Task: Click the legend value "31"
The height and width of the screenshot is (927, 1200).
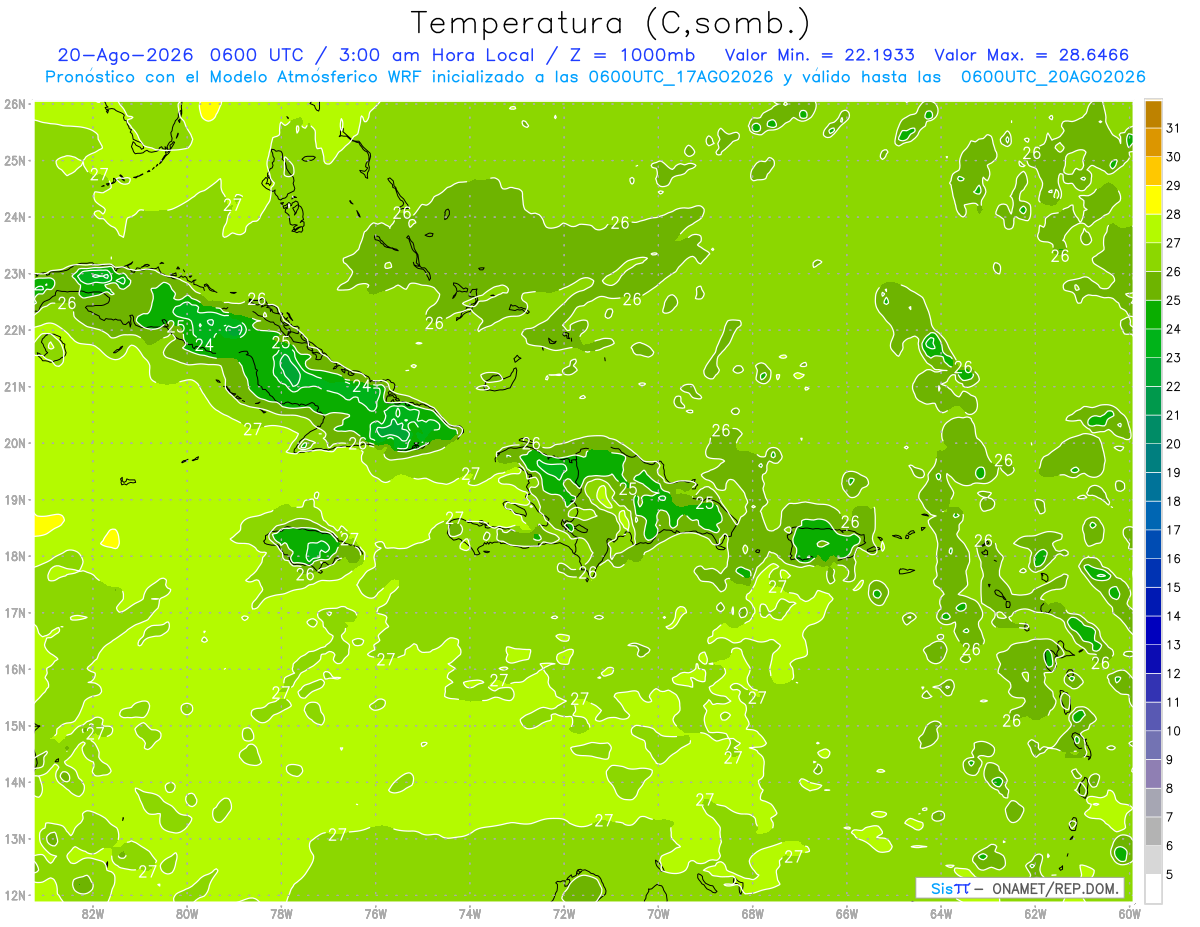Action: click(x=1173, y=128)
